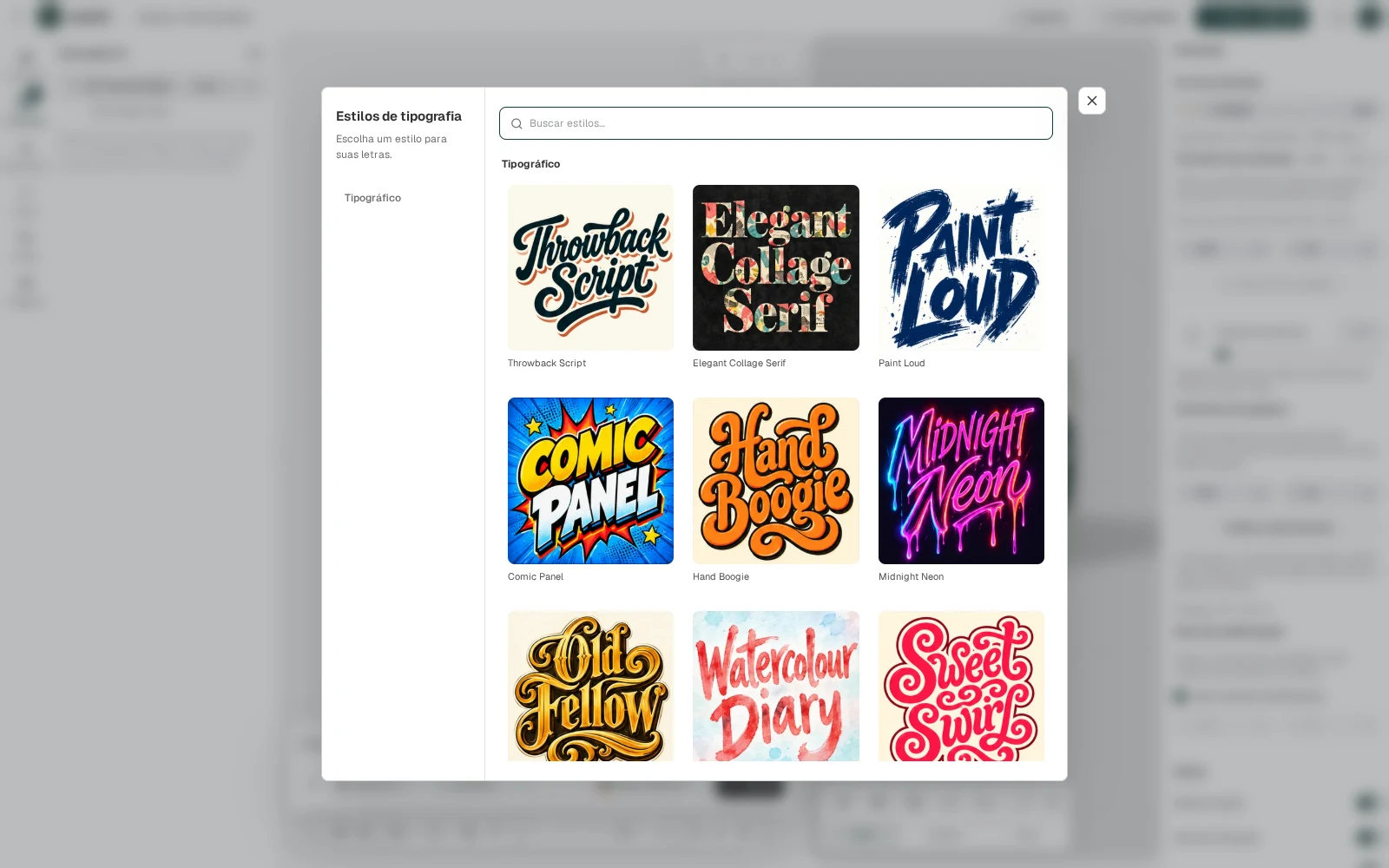Select the Comic Panel style thumbnail
Screen dimensions: 1389x868
coord(590,481)
